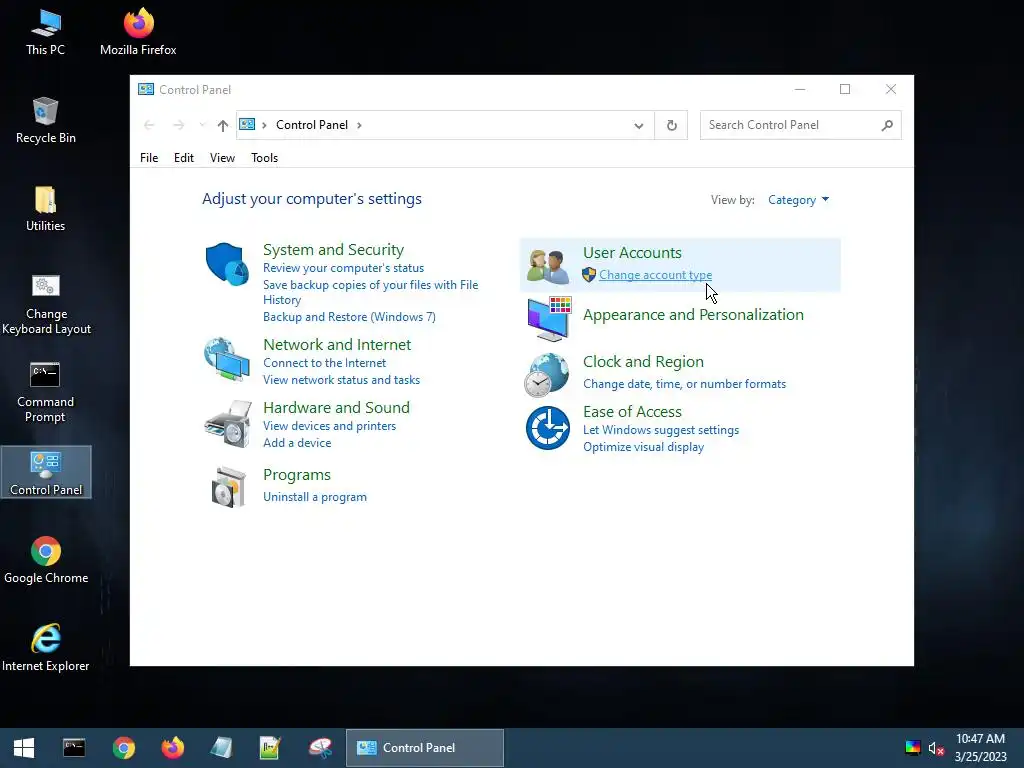The image size is (1024, 768).
Task: Open the paint tool icon on taskbar
Action: coord(320,748)
